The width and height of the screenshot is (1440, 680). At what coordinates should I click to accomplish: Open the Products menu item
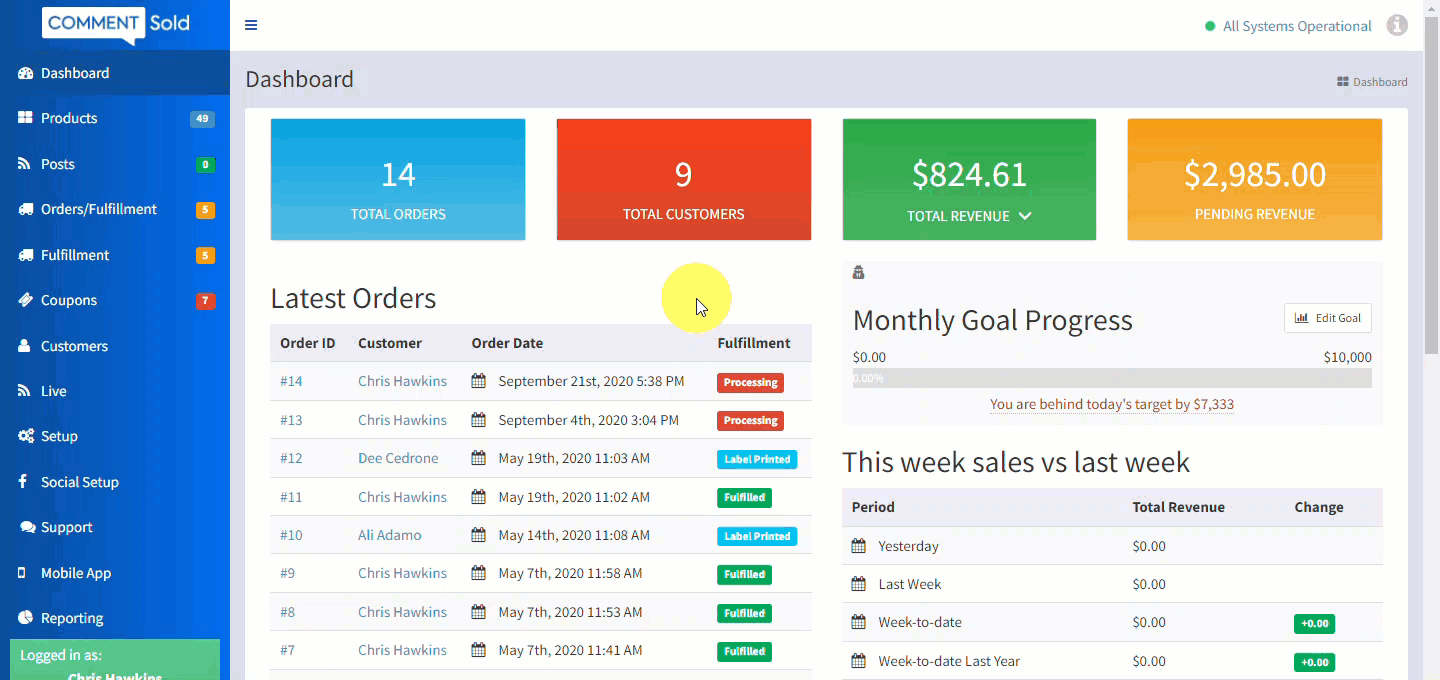[x=69, y=118]
